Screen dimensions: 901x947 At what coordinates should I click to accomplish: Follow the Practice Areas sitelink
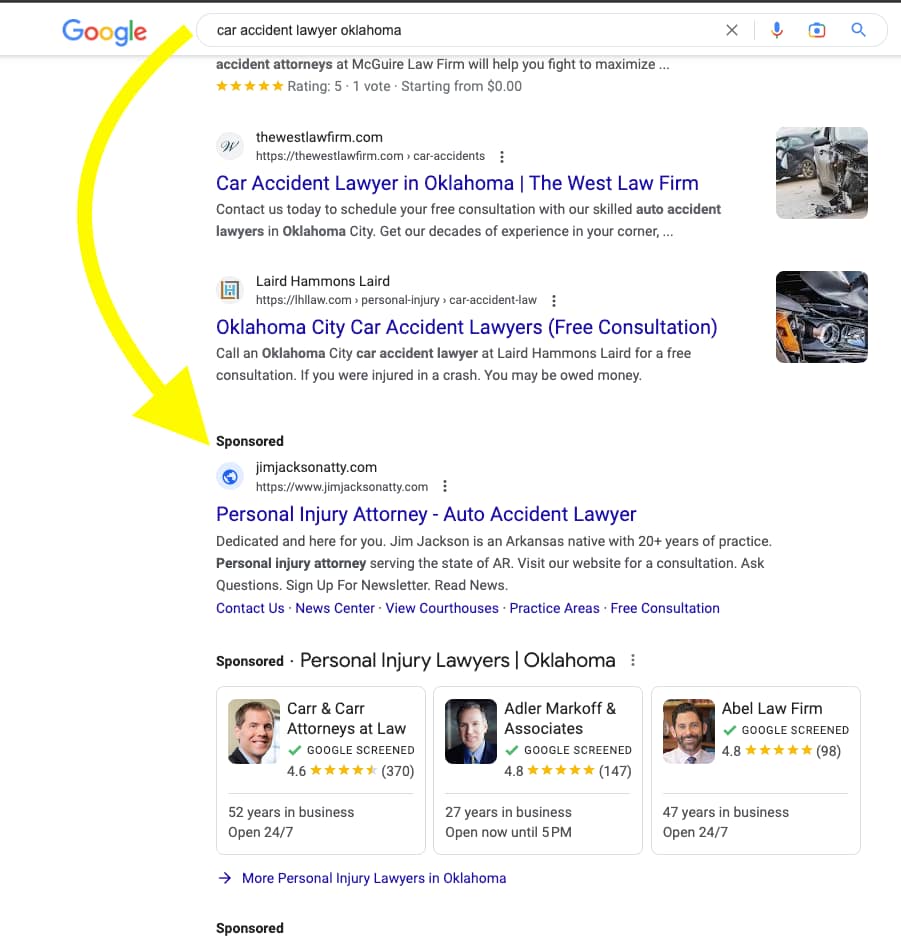tap(554, 608)
